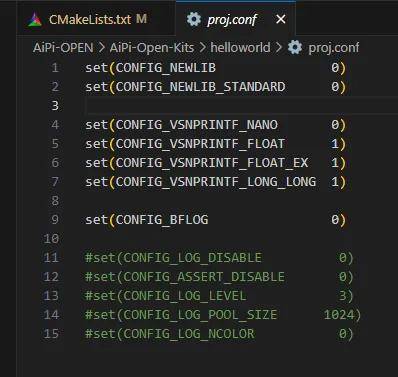The height and width of the screenshot is (377, 398).
Task: Click the commented CONFIG_LOG_LEVEL line
Action: pyautogui.click(x=219, y=296)
